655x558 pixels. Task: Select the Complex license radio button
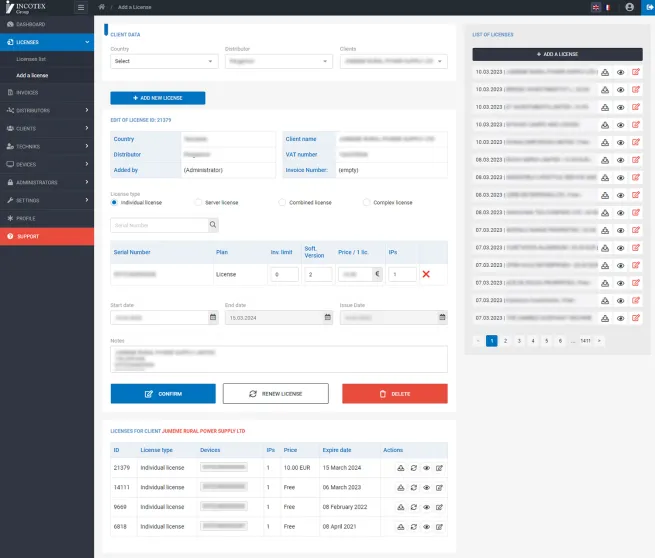click(x=366, y=203)
